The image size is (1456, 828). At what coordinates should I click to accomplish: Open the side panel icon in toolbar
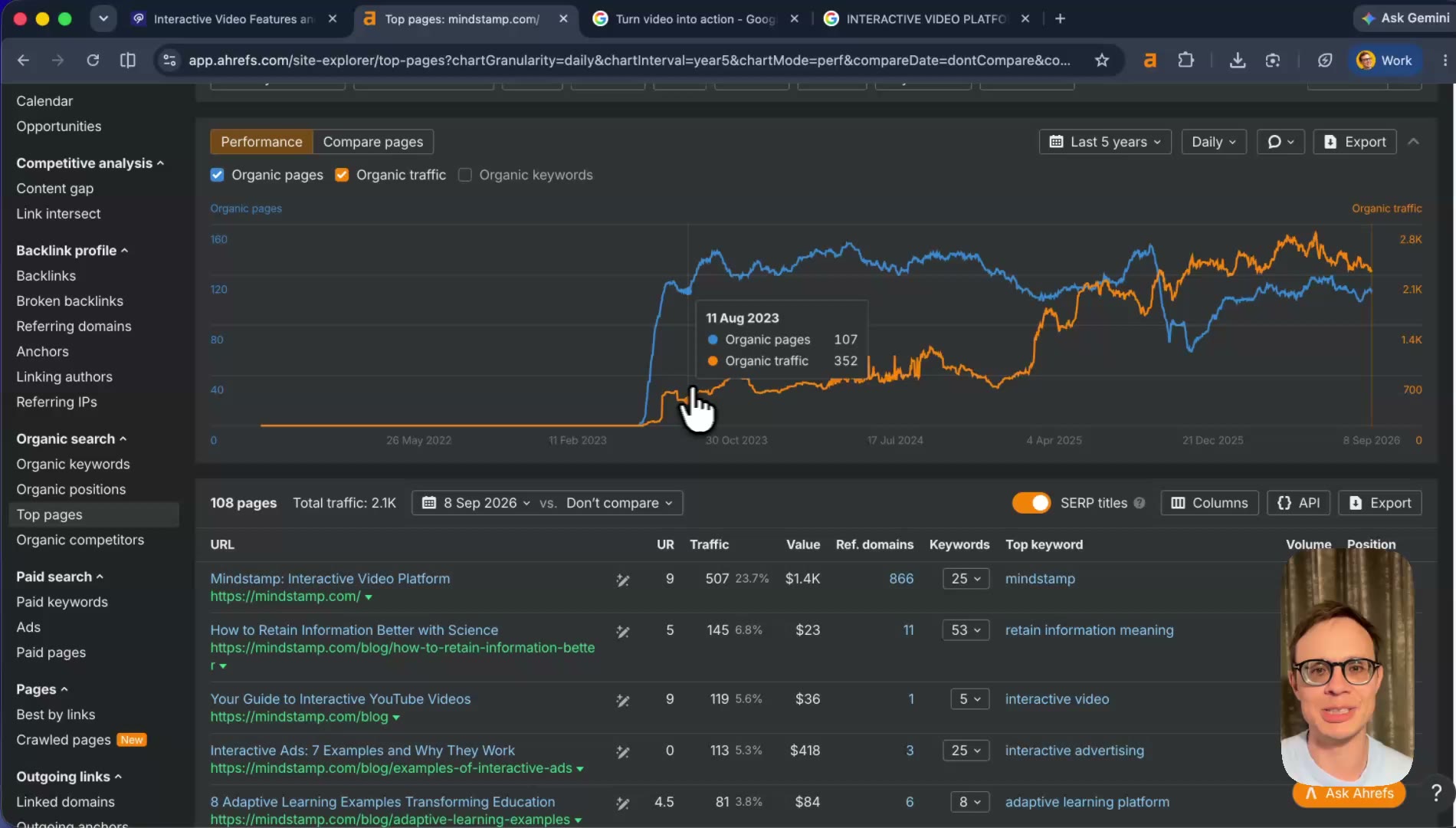(128, 60)
